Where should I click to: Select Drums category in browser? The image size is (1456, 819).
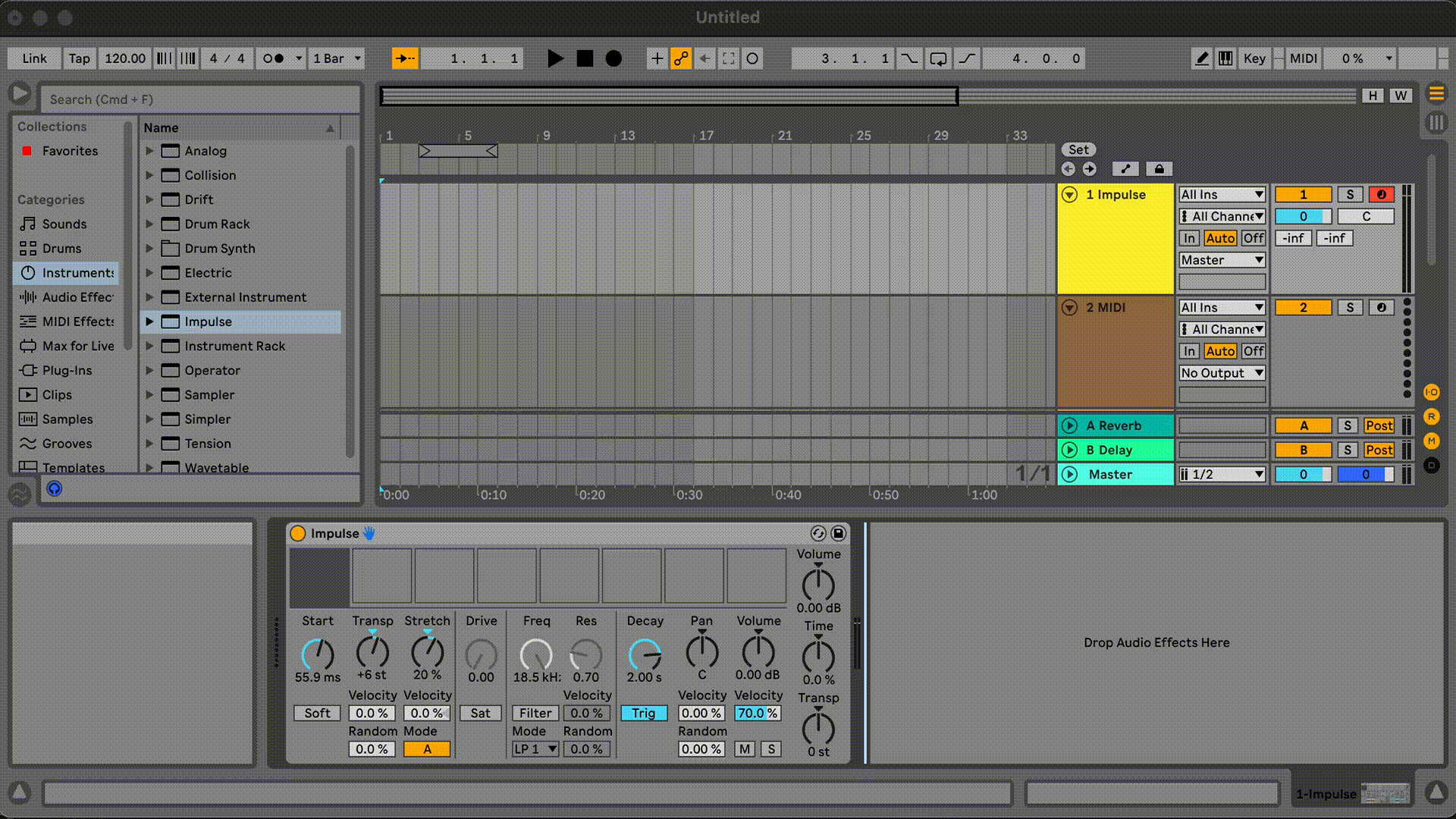coord(61,248)
